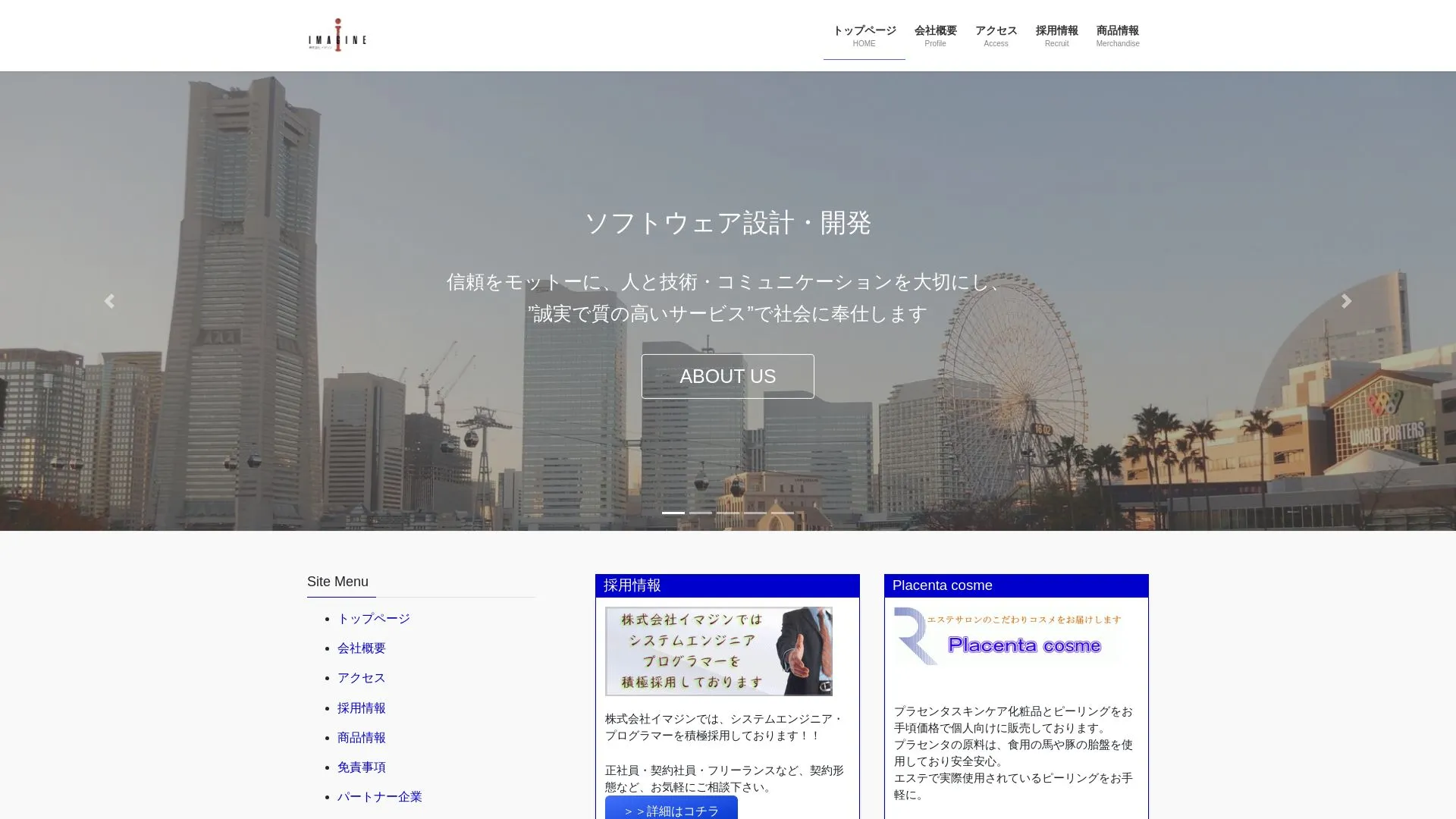Open 会社概要 Profile nav item
Viewport: 1456px width, 819px height.
[x=935, y=36]
